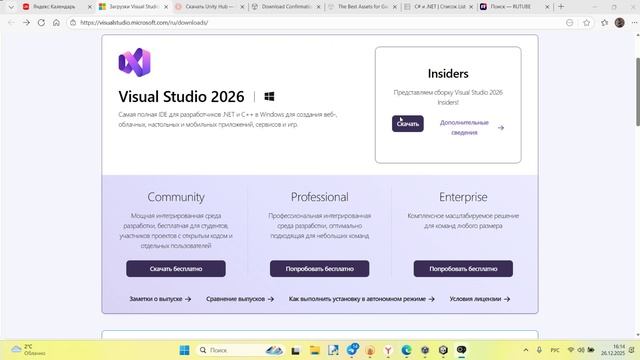The width and height of the screenshot is (640, 360).
Task: Open the Сравнение выпусков link
Action: (x=240, y=299)
